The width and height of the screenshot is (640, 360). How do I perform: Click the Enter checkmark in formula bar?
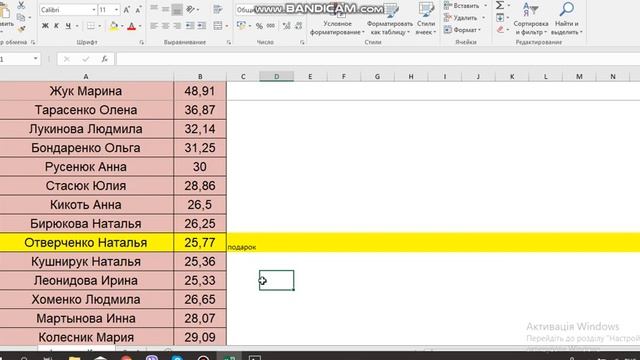pos(85,59)
